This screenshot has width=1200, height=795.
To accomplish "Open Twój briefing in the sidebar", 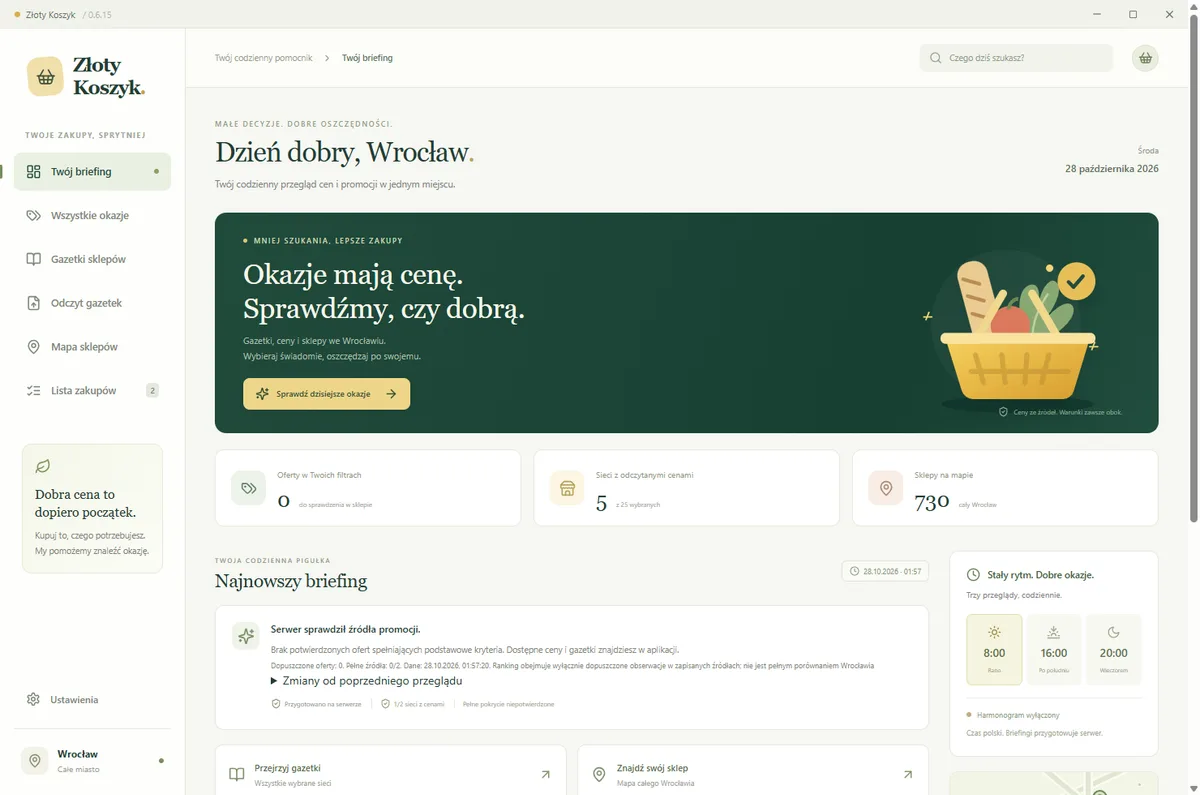I will [x=92, y=172].
